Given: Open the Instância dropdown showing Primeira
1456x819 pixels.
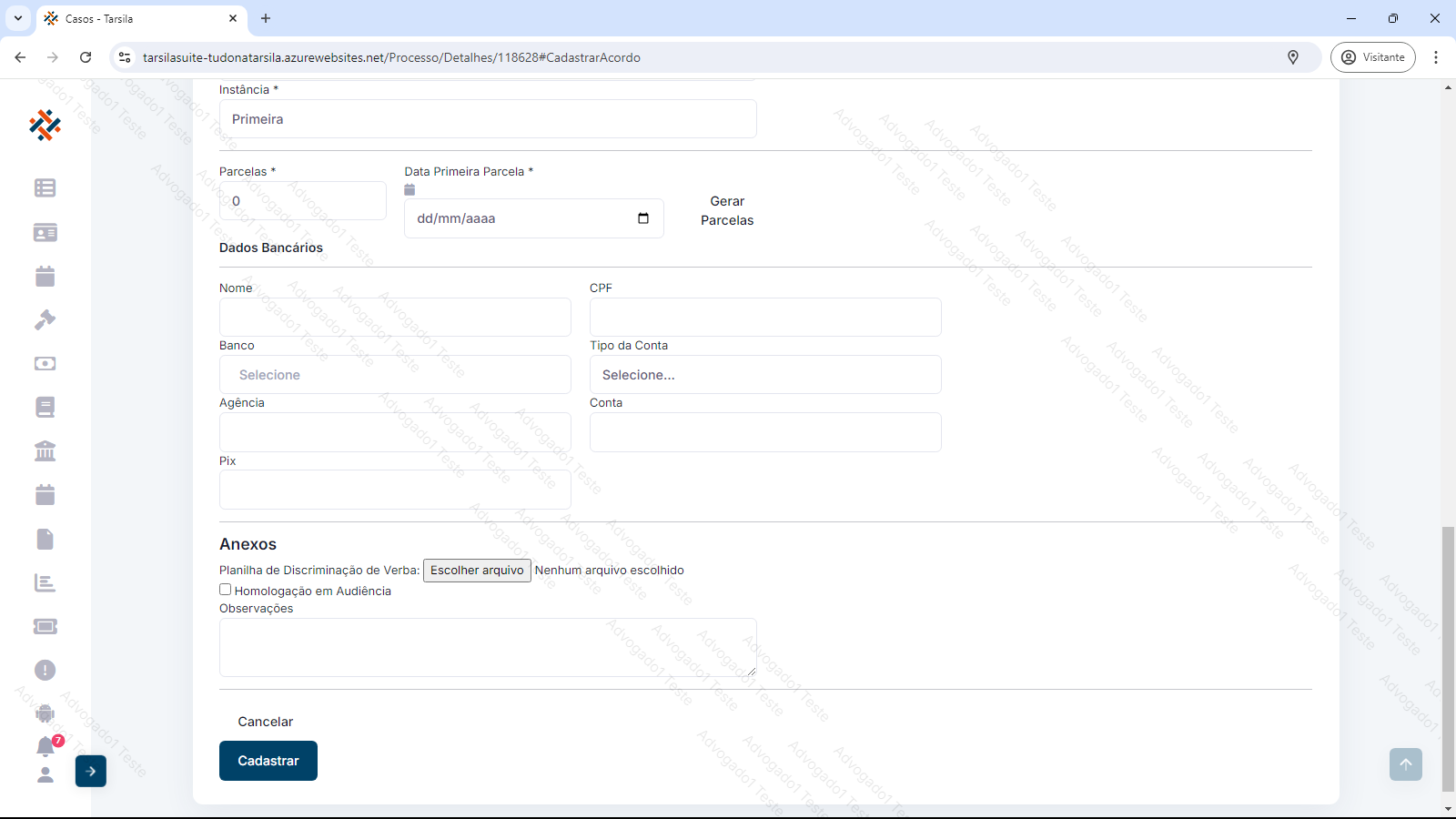Looking at the screenshot, I should (488, 119).
